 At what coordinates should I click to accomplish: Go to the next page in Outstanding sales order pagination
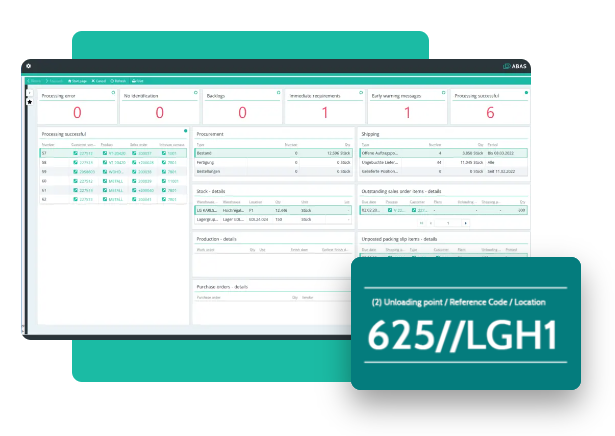coord(466,223)
